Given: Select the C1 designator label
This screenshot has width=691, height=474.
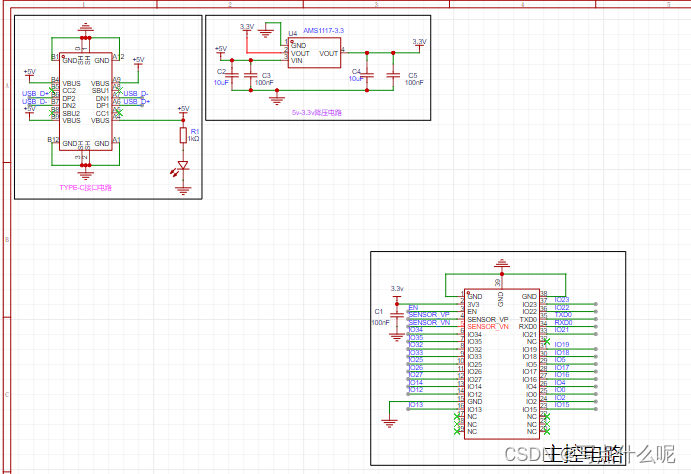Looking at the screenshot, I should tap(379, 311).
